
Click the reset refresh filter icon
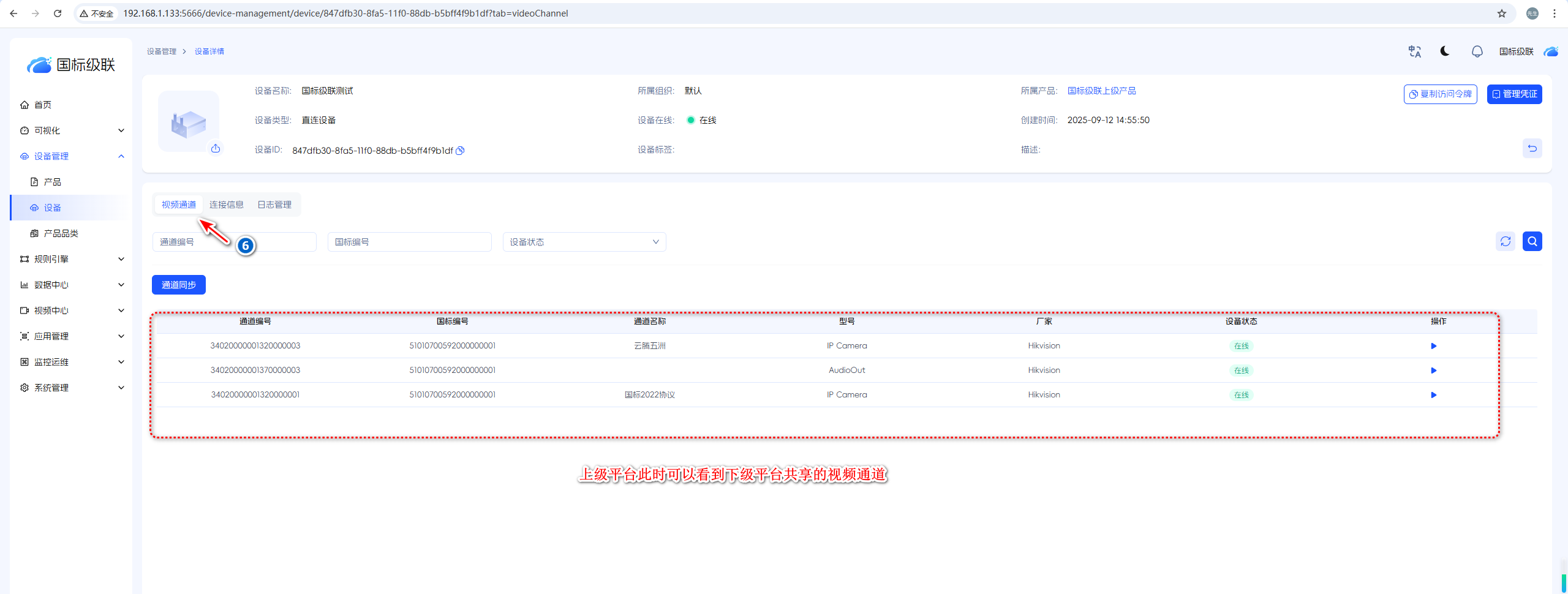pyautogui.click(x=1505, y=242)
